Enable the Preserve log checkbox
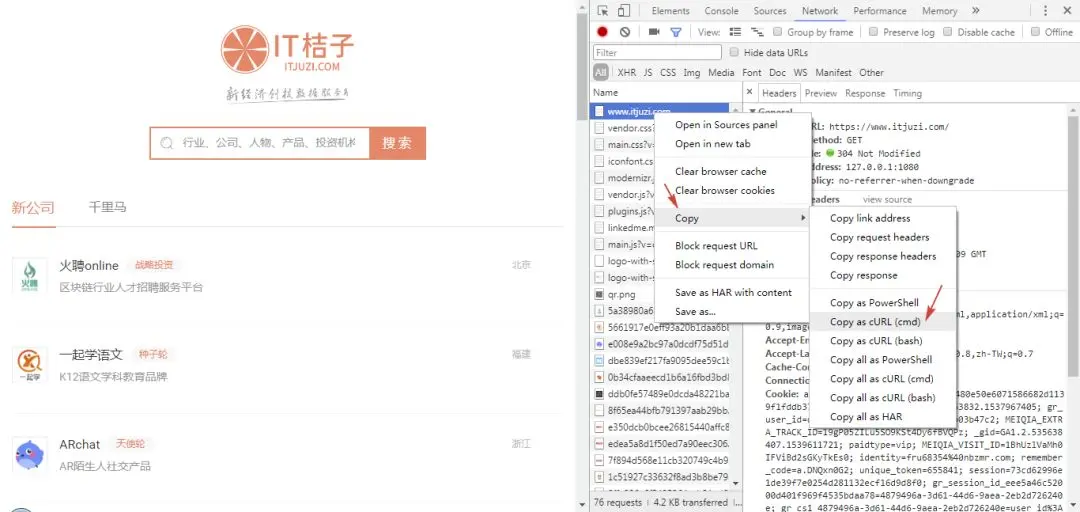Image resolution: width=1080 pixels, height=512 pixels. 873,32
